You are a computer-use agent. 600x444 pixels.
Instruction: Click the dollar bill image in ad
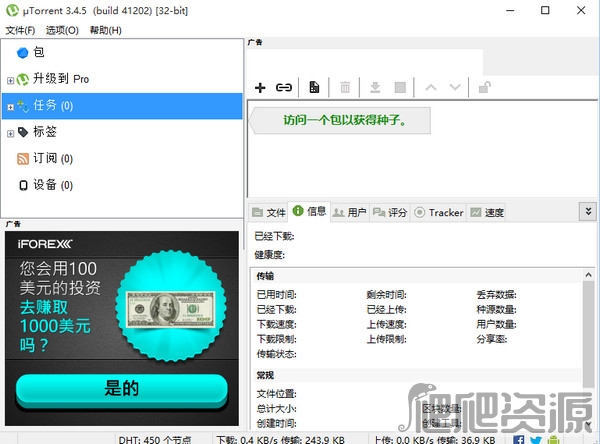[171, 309]
